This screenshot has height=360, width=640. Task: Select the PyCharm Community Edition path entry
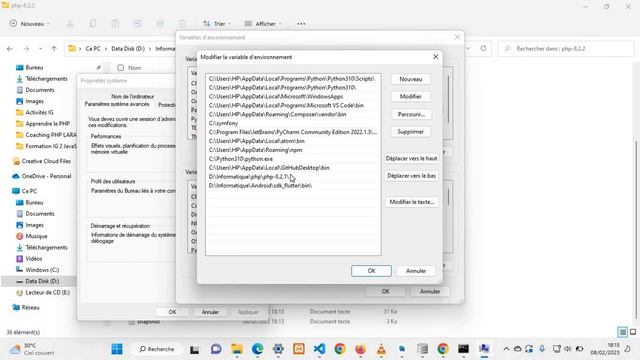point(293,132)
